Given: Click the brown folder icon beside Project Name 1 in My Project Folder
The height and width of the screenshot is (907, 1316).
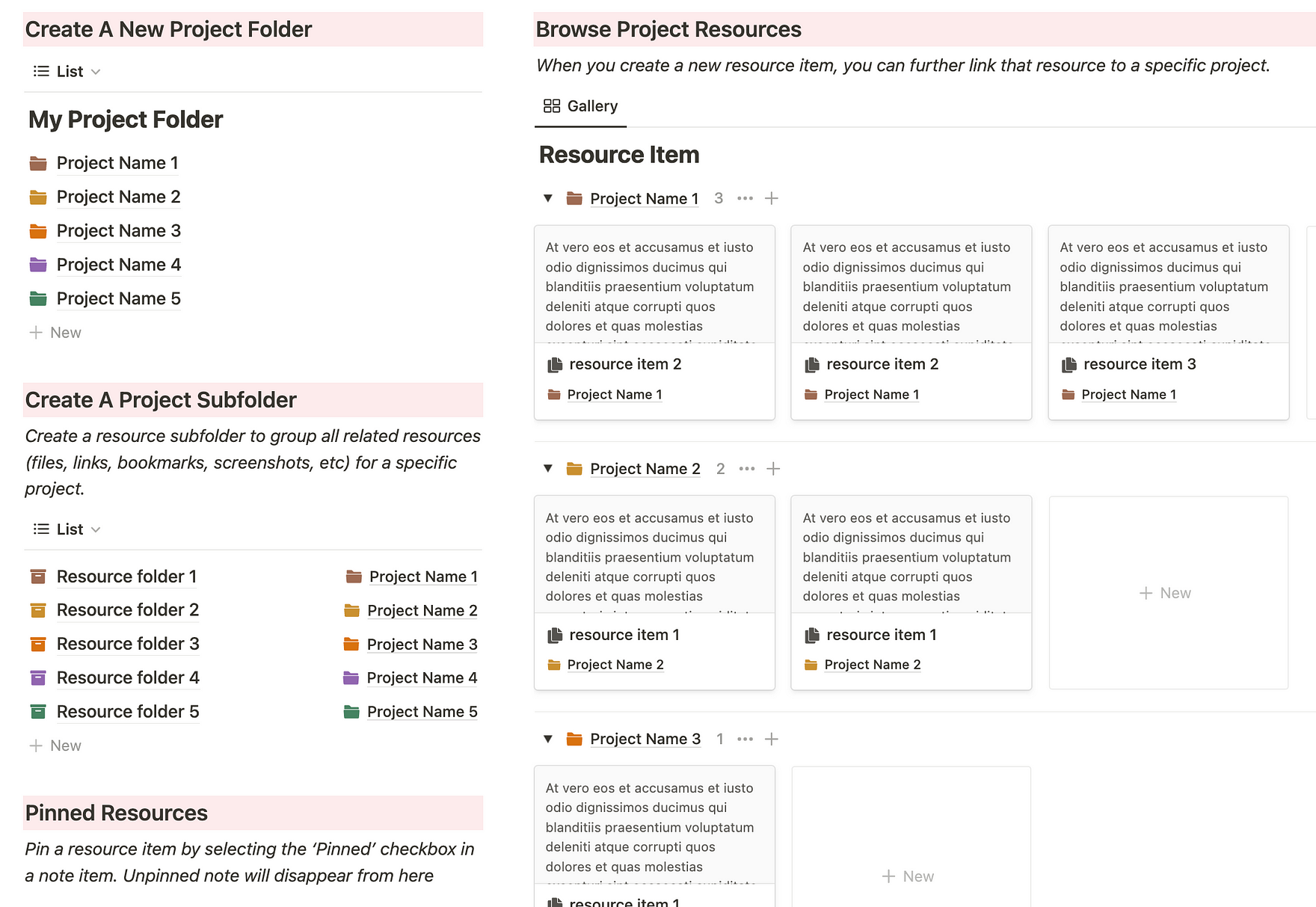Looking at the screenshot, I should [x=38, y=163].
